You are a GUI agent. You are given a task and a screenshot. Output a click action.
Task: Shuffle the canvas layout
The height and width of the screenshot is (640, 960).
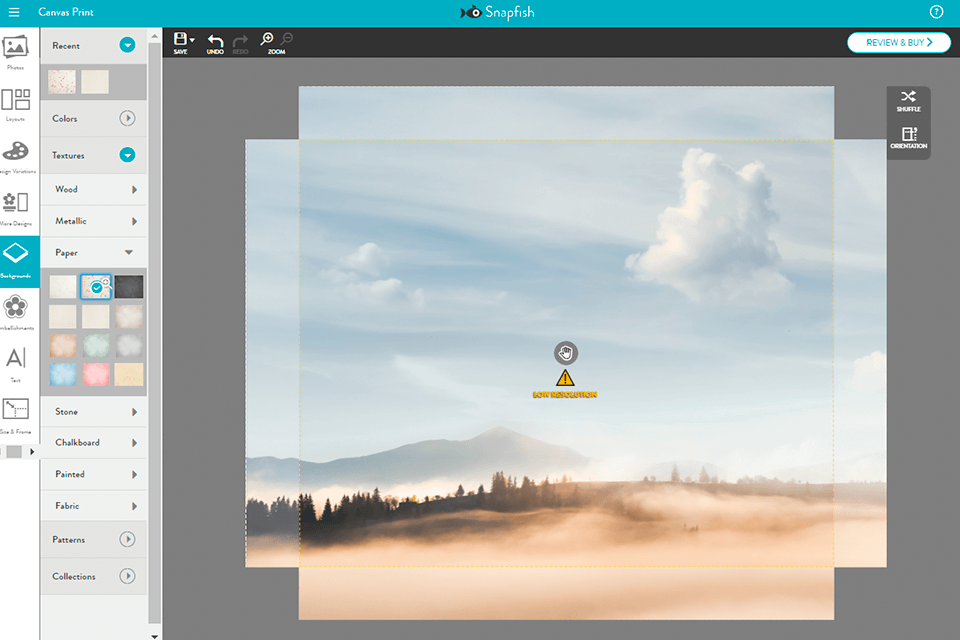909,101
